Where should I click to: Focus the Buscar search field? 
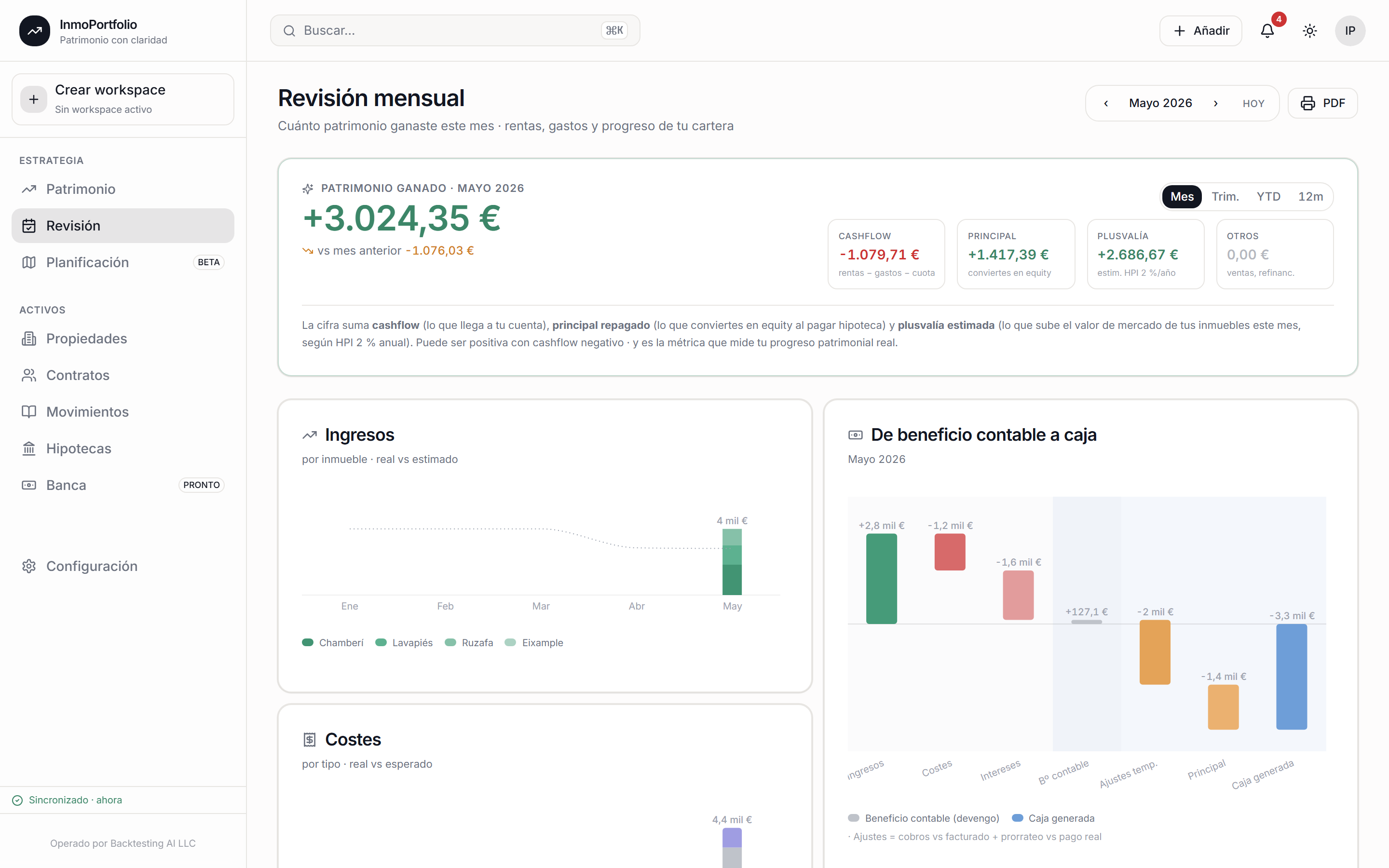pos(455,31)
